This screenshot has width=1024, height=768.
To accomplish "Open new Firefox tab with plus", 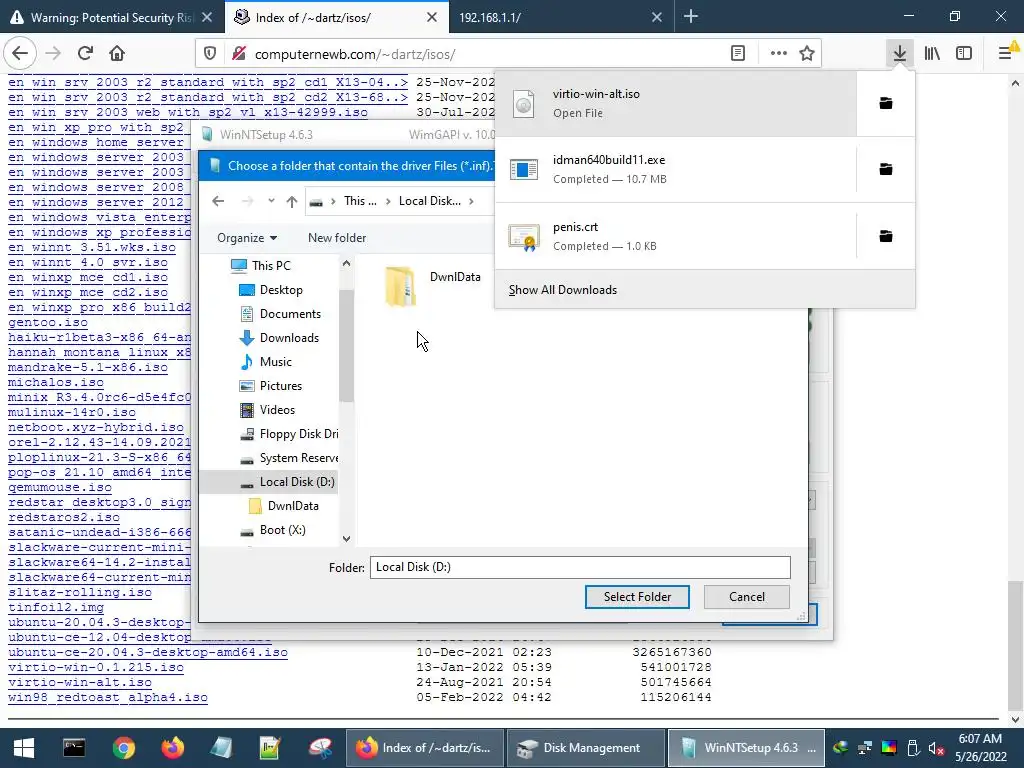I will [691, 17].
